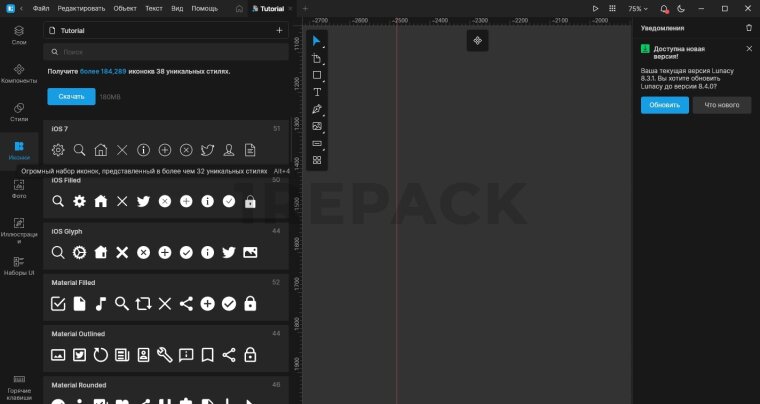This screenshot has width=760, height=404.
Task: Activate the Select arrow tool
Action: coord(317,41)
